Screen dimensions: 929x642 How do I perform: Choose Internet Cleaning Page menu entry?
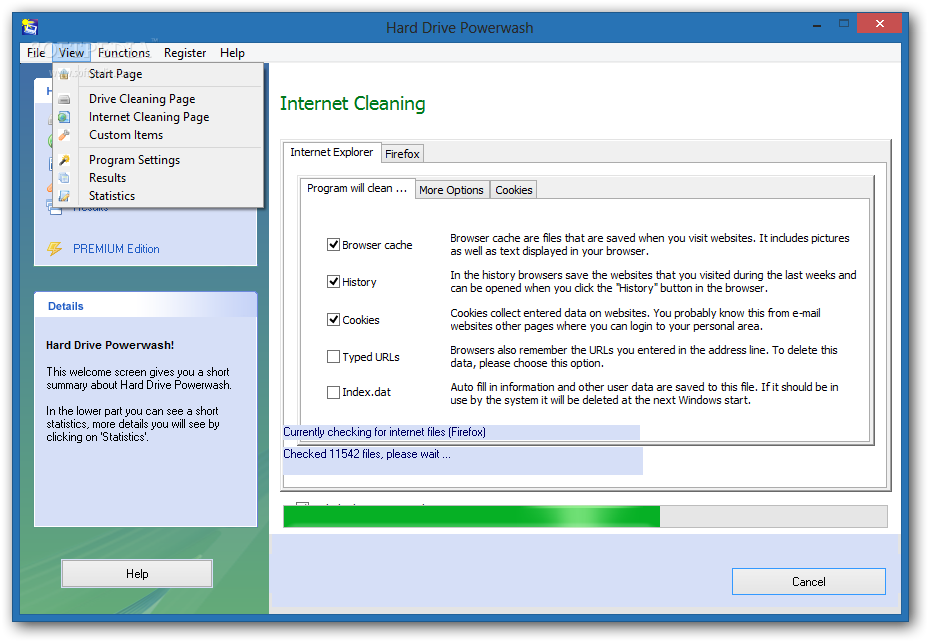(x=158, y=117)
